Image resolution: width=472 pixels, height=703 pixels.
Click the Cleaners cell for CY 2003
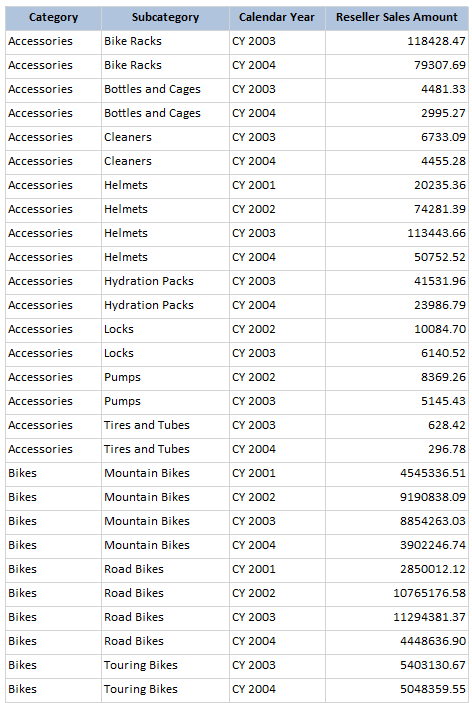click(165, 138)
